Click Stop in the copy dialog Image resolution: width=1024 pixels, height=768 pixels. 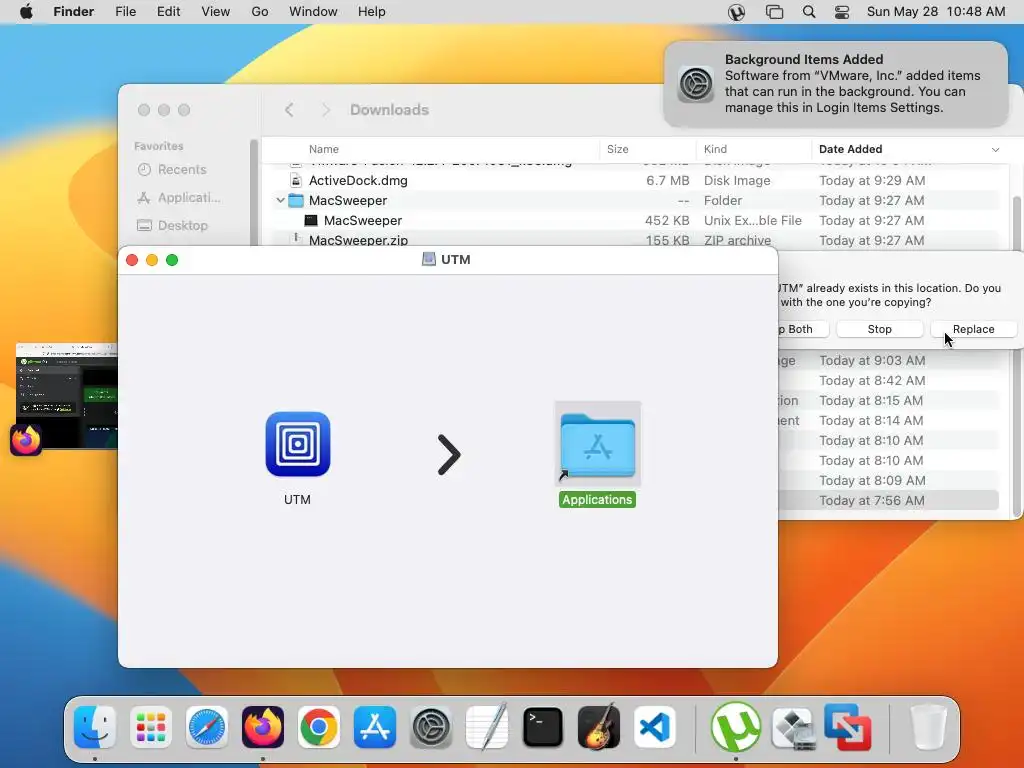tap(879, 329)
